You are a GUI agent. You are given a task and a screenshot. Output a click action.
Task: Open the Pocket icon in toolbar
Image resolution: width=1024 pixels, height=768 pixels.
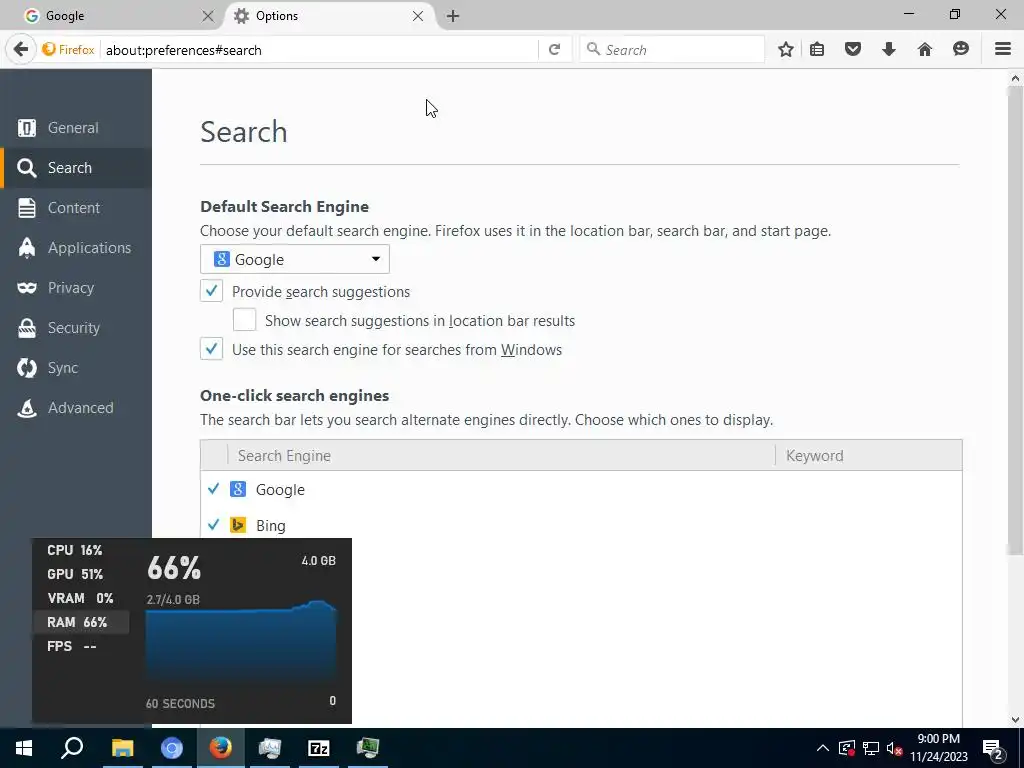853,50
